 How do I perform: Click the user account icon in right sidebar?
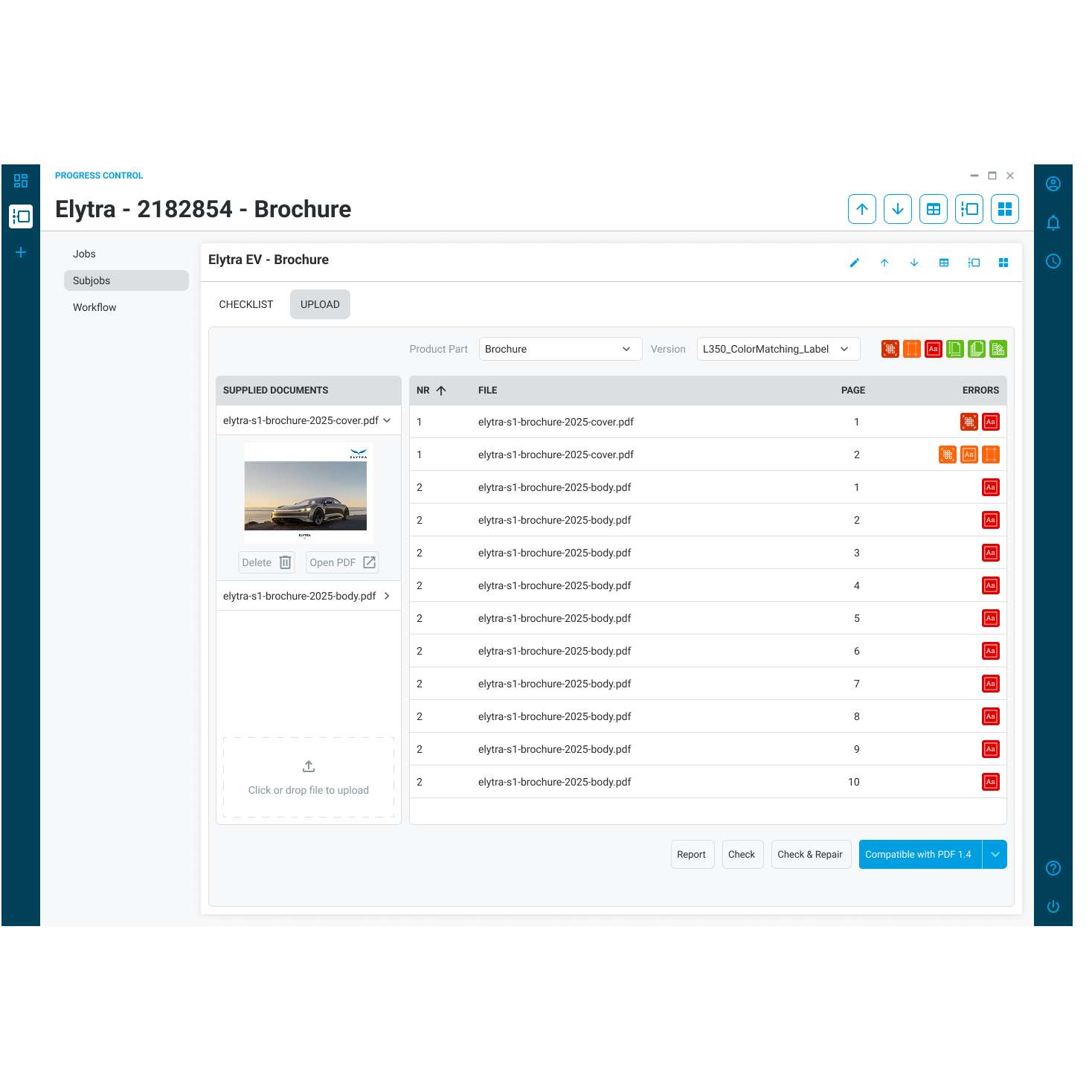[x=1053, y=184]
